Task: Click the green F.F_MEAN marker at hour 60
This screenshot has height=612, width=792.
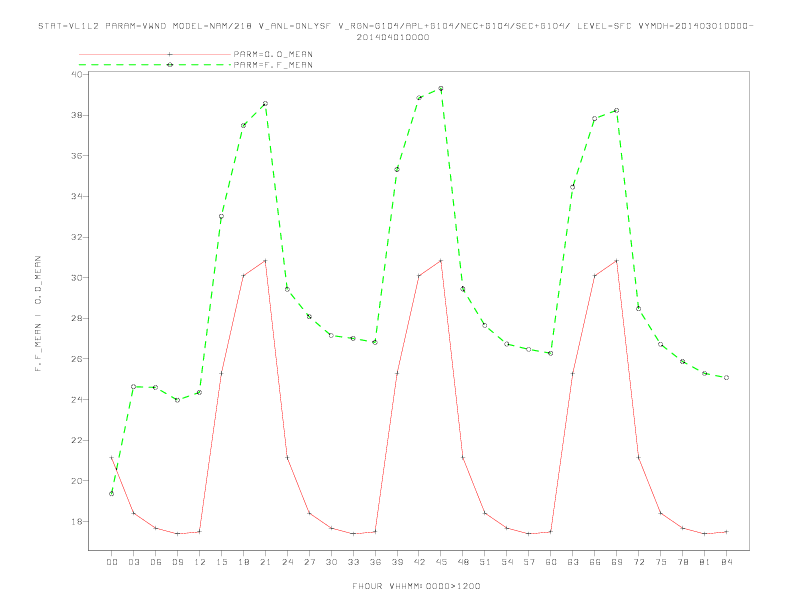Action: point(551,353)
